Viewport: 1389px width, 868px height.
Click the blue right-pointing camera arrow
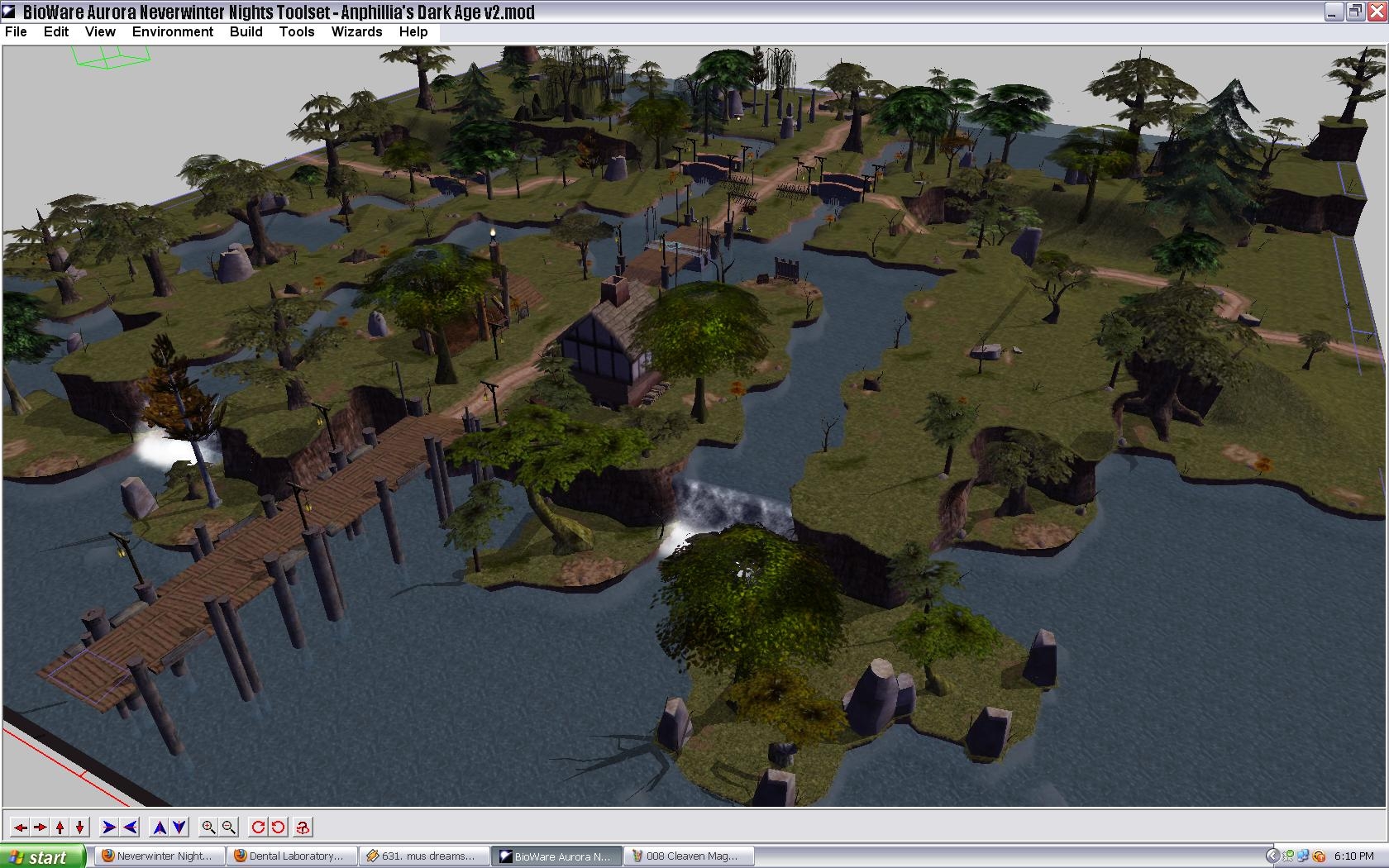point(108,827)
